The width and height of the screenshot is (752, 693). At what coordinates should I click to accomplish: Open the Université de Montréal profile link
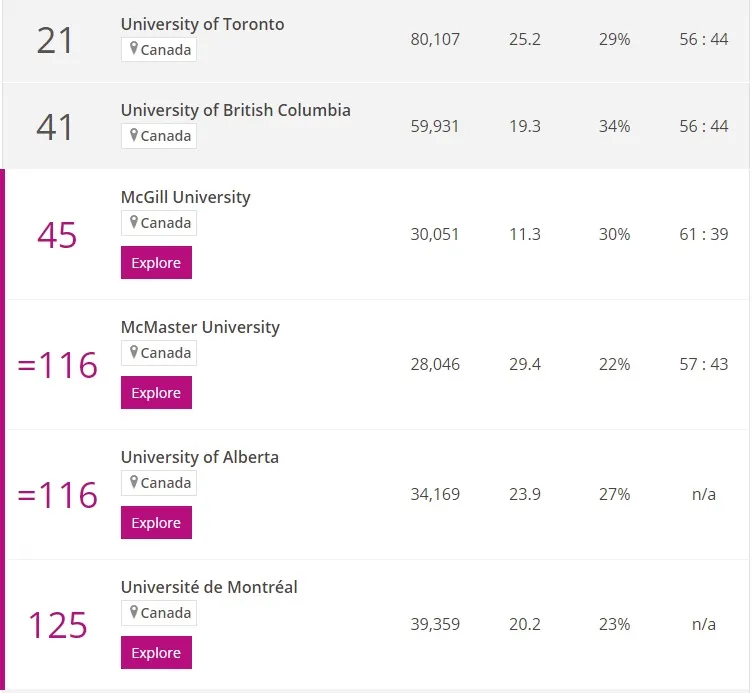pos(209,587)
